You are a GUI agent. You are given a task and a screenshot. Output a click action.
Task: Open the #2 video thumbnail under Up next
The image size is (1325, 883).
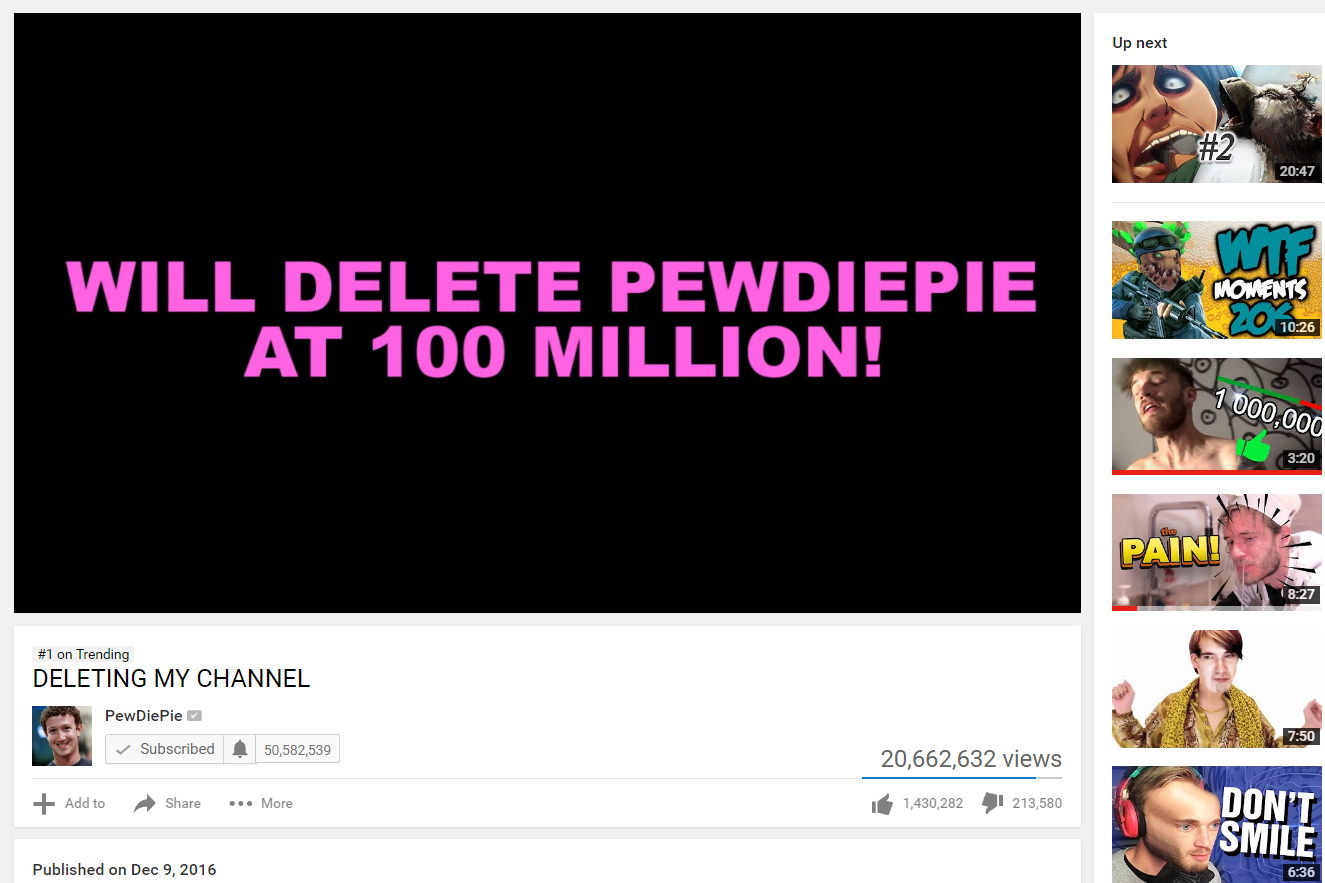coord(1217,124)
